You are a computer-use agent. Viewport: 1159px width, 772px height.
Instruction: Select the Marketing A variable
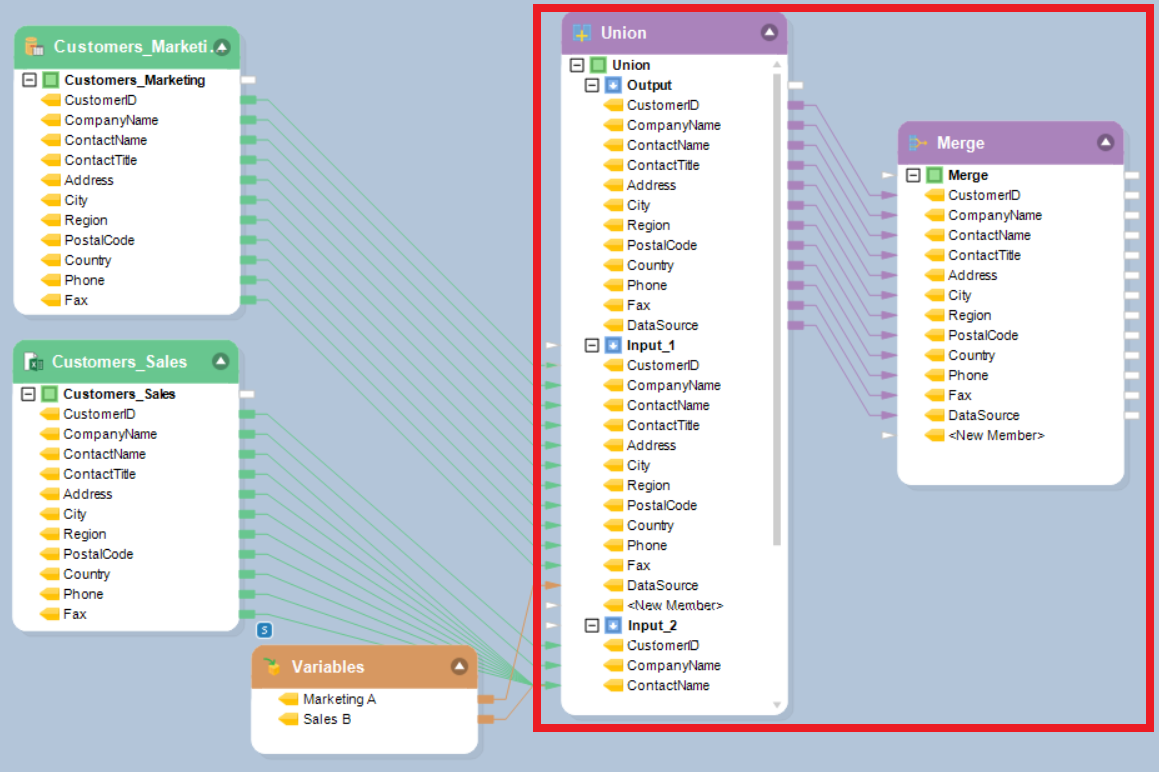tap(339, 699)
